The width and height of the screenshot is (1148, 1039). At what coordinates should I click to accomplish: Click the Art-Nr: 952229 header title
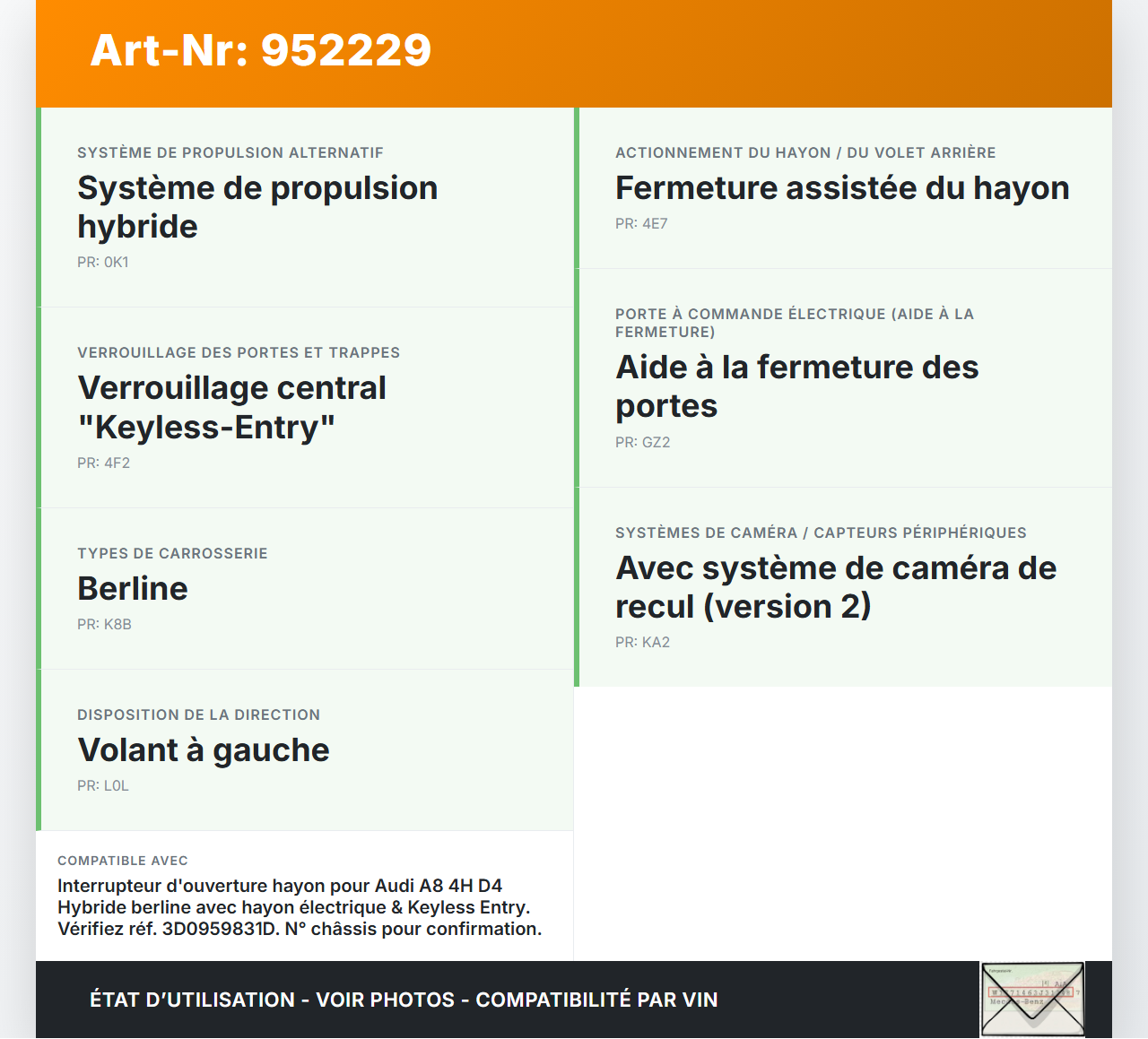click(260, 50)
